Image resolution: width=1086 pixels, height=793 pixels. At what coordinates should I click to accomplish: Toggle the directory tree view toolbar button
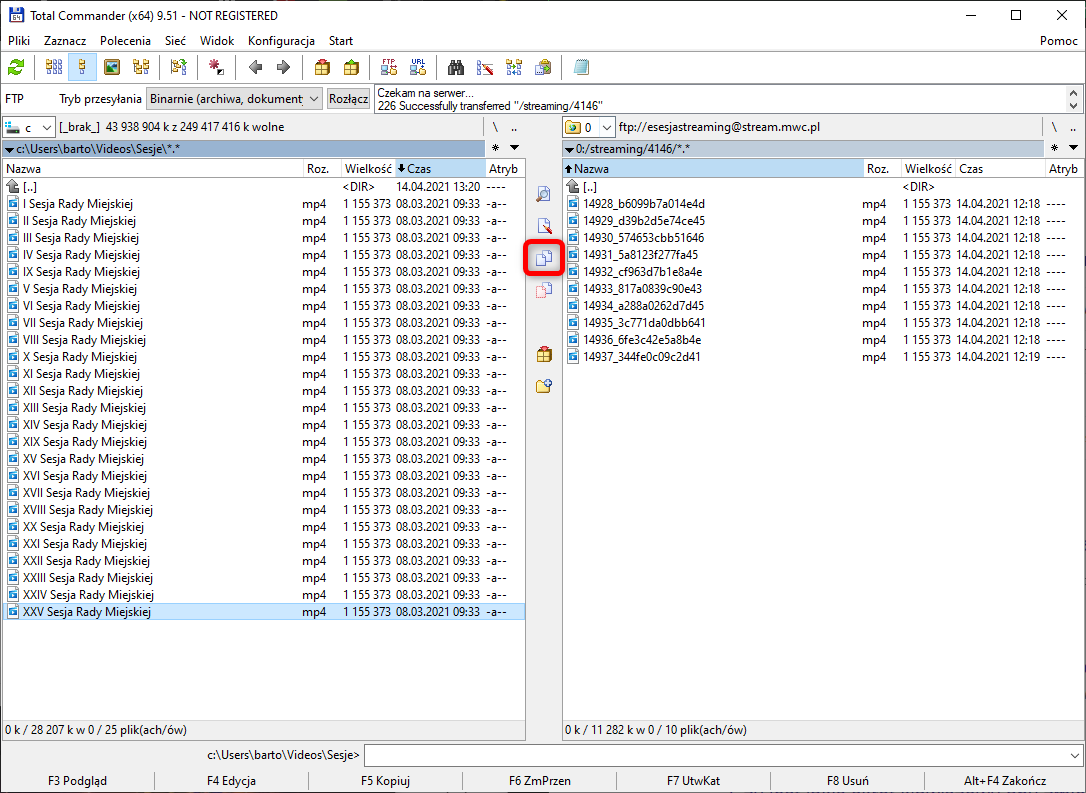pyautogui.click(x=141, y=67)
